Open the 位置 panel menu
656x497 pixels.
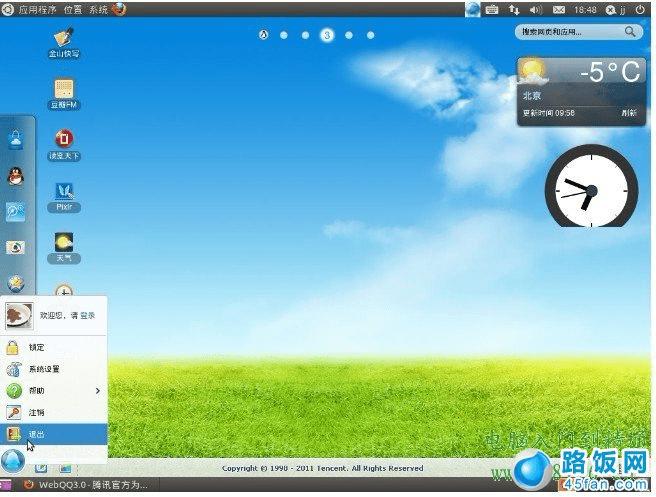coord(73,10)
